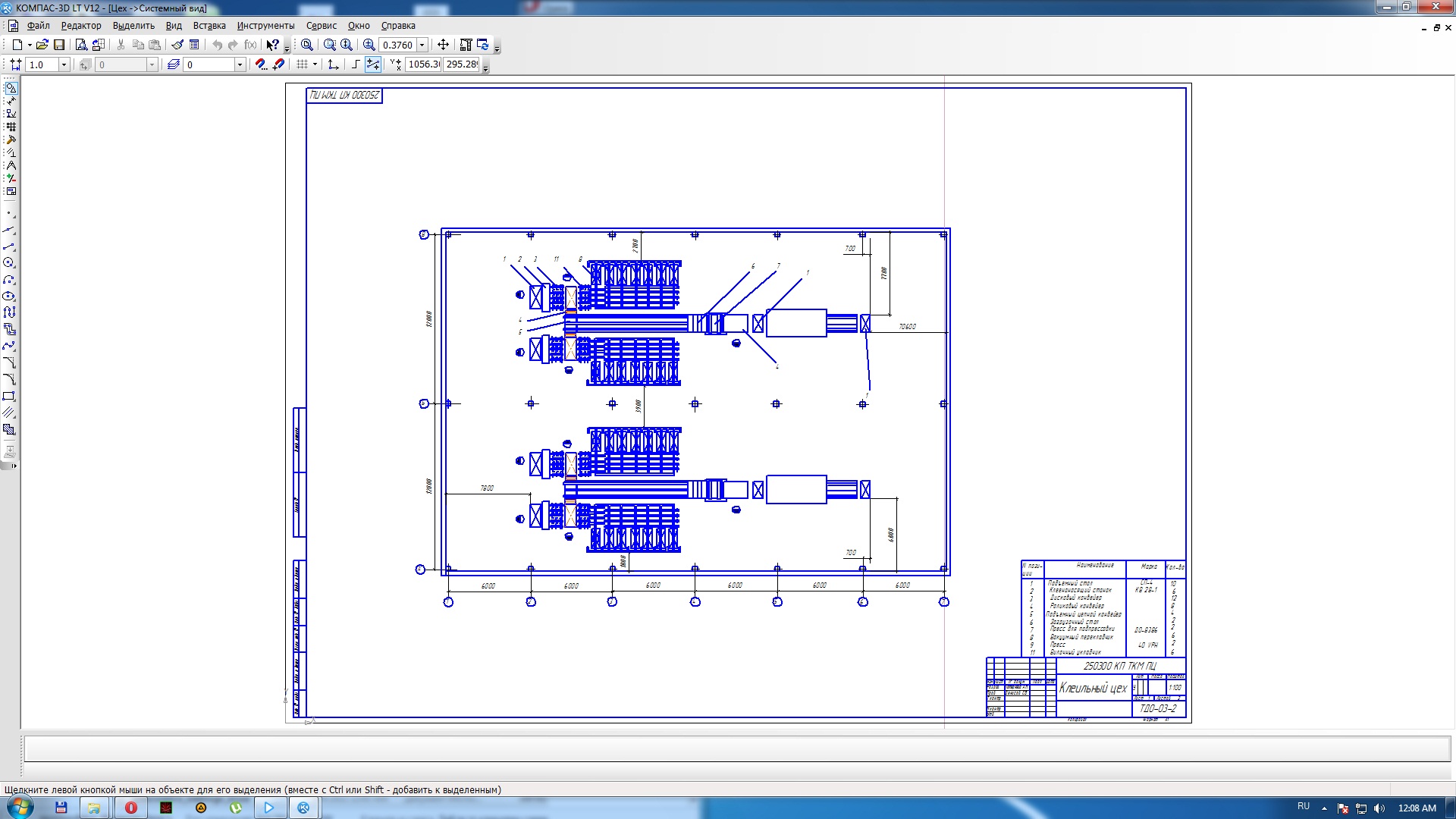Select the Measurements compass-divider icon
Screen dimensions: 1456x819
(x=11, y=165)
